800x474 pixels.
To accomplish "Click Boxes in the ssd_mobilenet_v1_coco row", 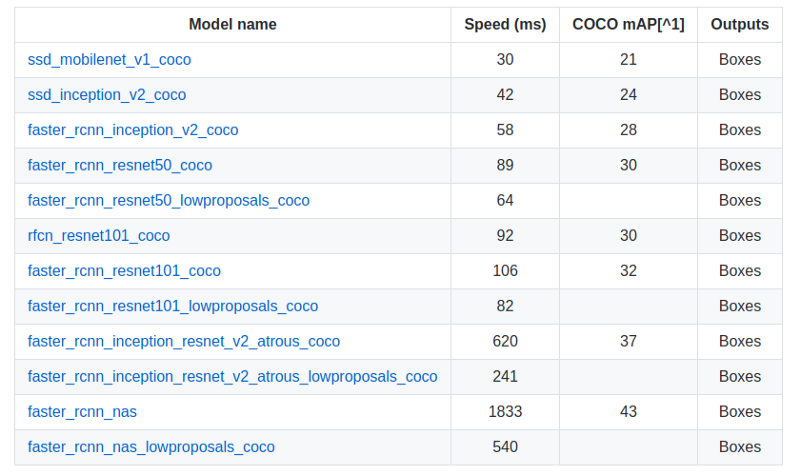I will click(x=740, y=60).
